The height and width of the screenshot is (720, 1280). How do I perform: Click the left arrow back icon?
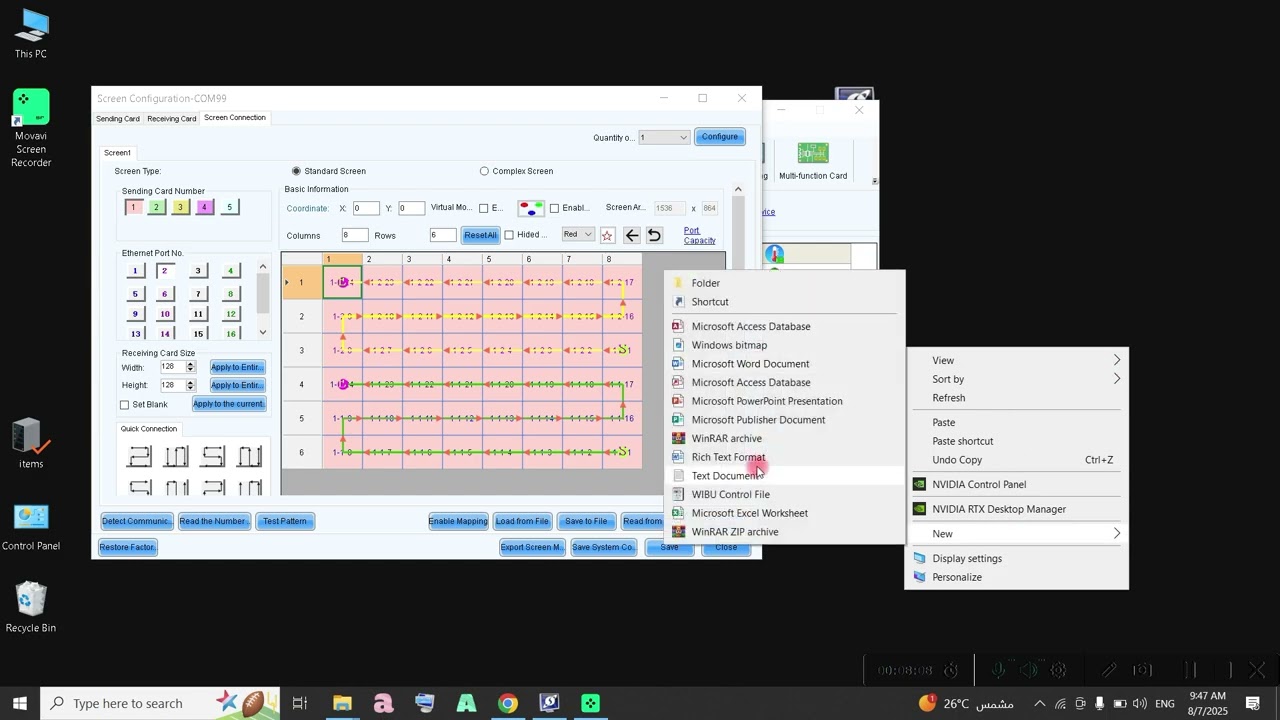(x=632, y=235)
